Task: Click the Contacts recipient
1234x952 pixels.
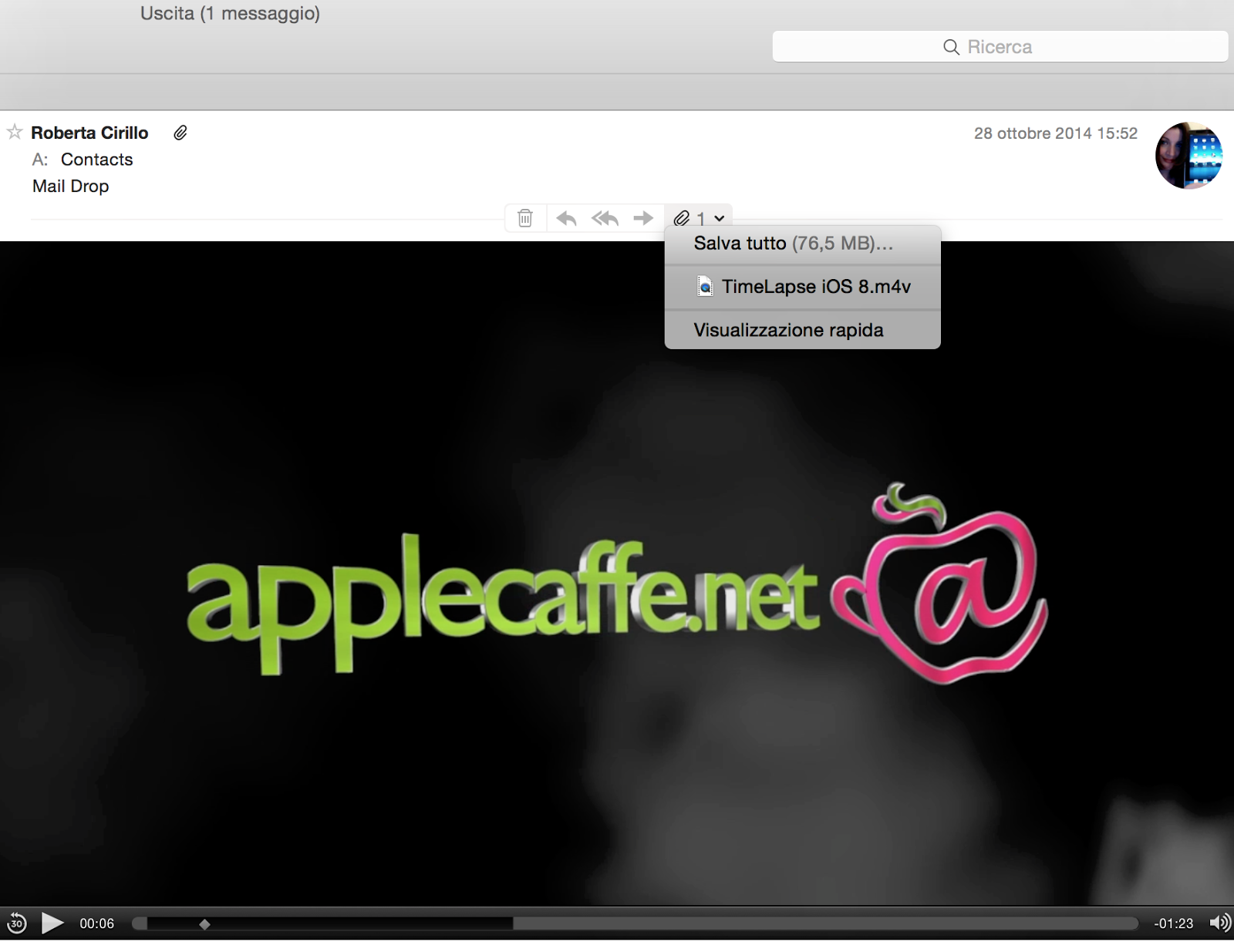Action: pyautogui.click(x=97, y=160)
